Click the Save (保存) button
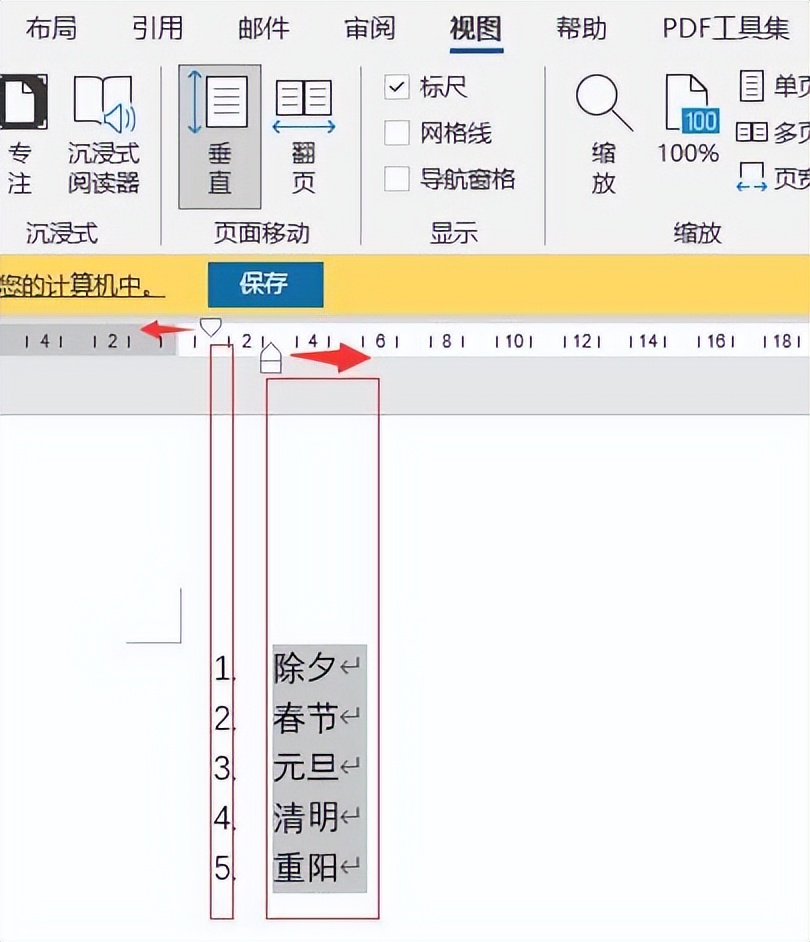The image size is (810, 942). [x=266, y=284]
